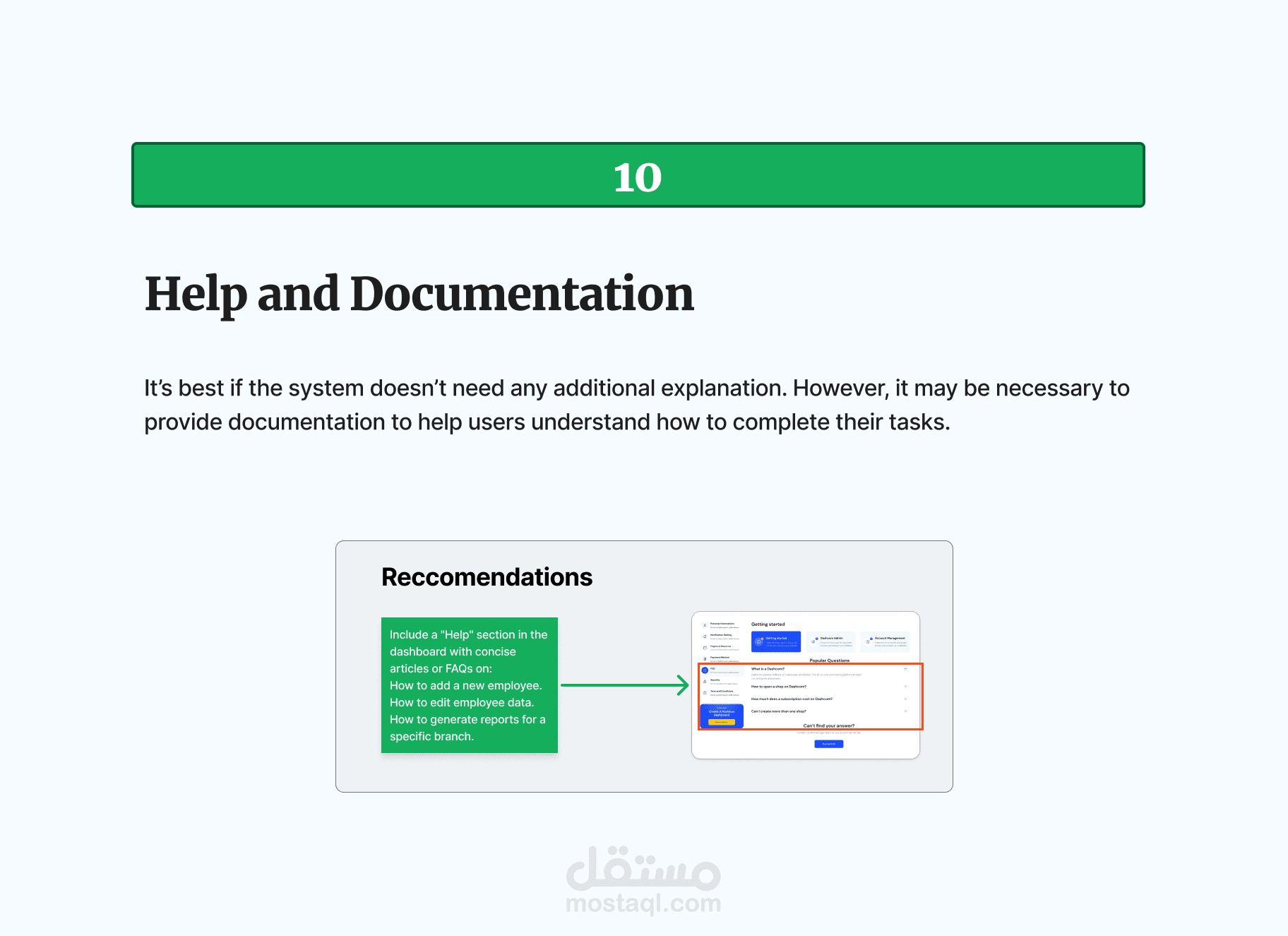The width and height of the screenshot is (1288, 936).
Task: Click the Security sidebar icon
Action: click(x=705, y=682)
